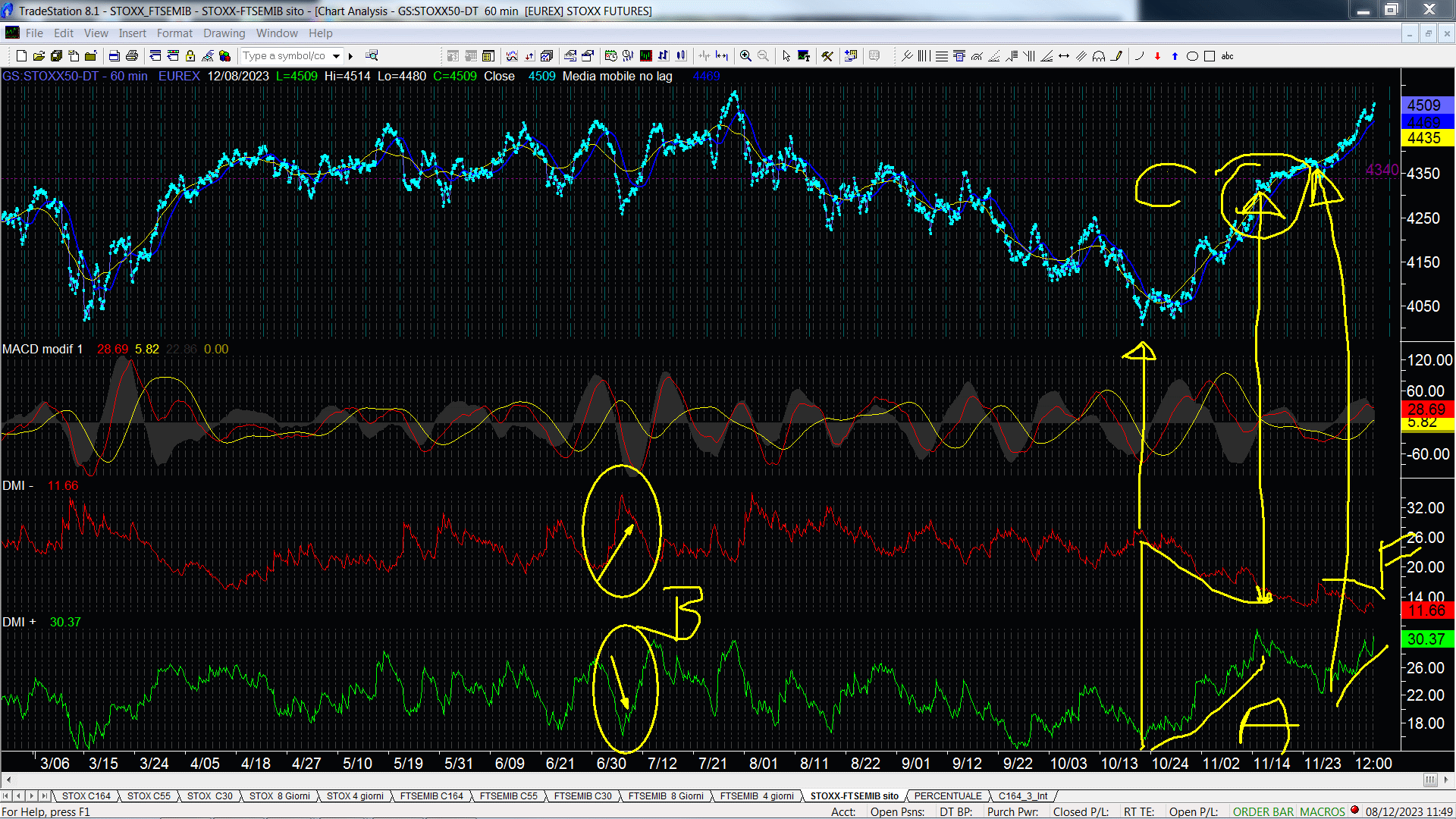1456x819 pixels.
Task: Open the Format menu
Action: tap(174, 33)
